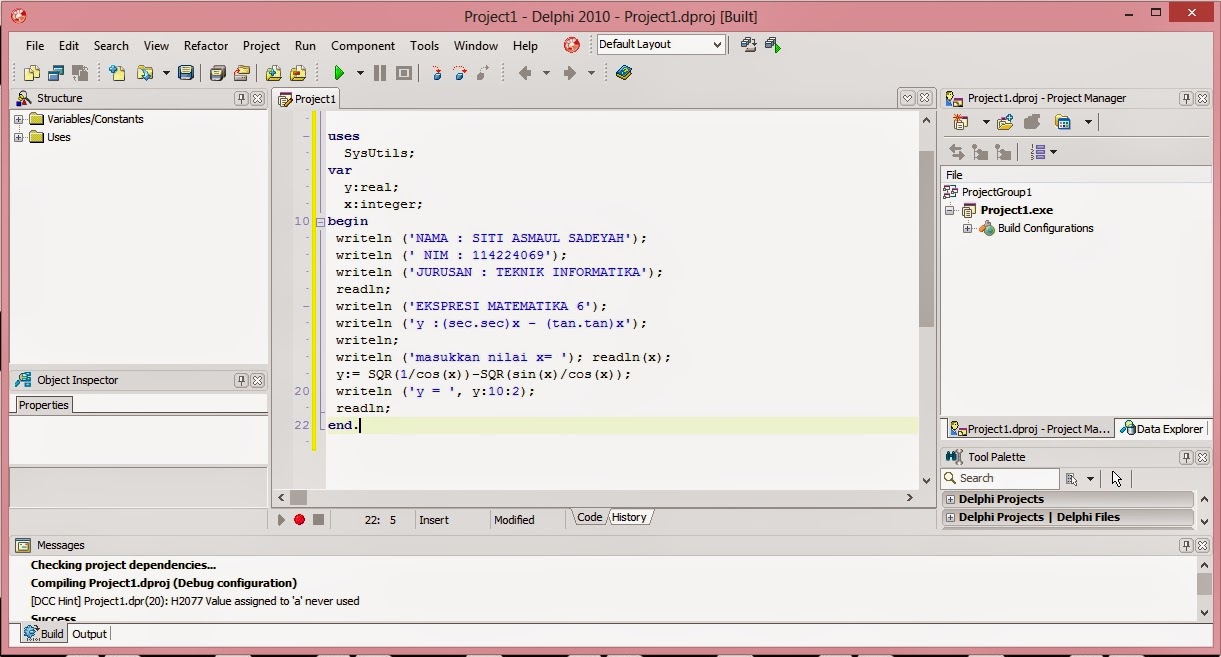Open the Run button dropdown arrow
The width and height of the screenshot is (1221, 657).
tap(360, 73)
